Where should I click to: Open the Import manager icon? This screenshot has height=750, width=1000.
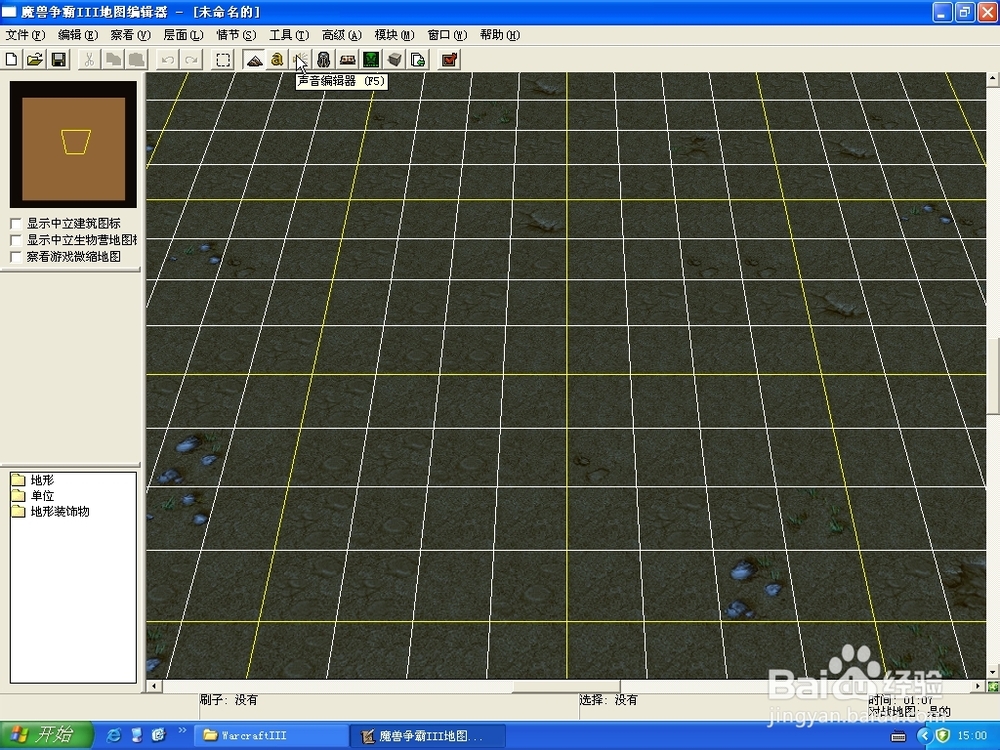tap(418, 60)
